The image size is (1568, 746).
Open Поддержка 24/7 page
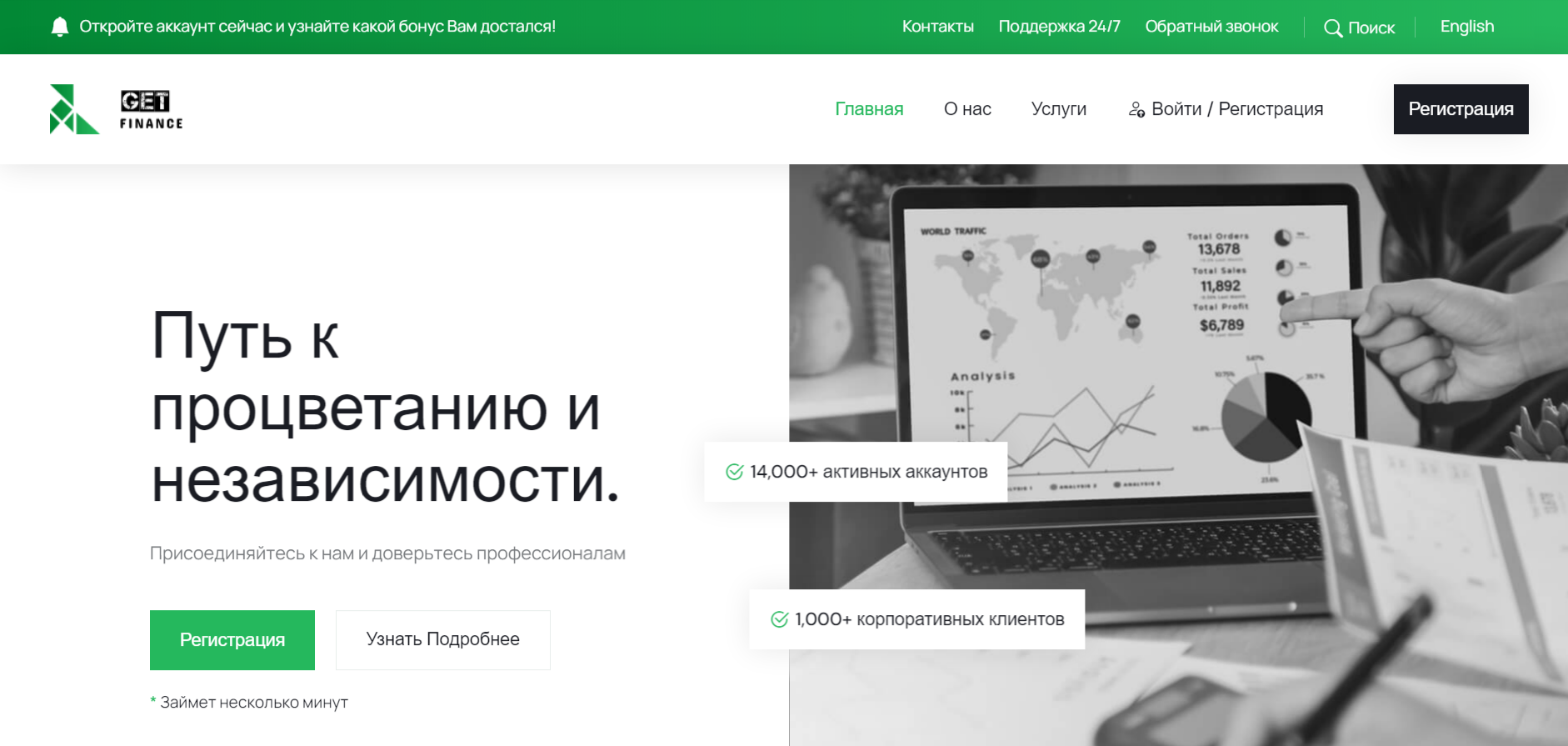1059,27
